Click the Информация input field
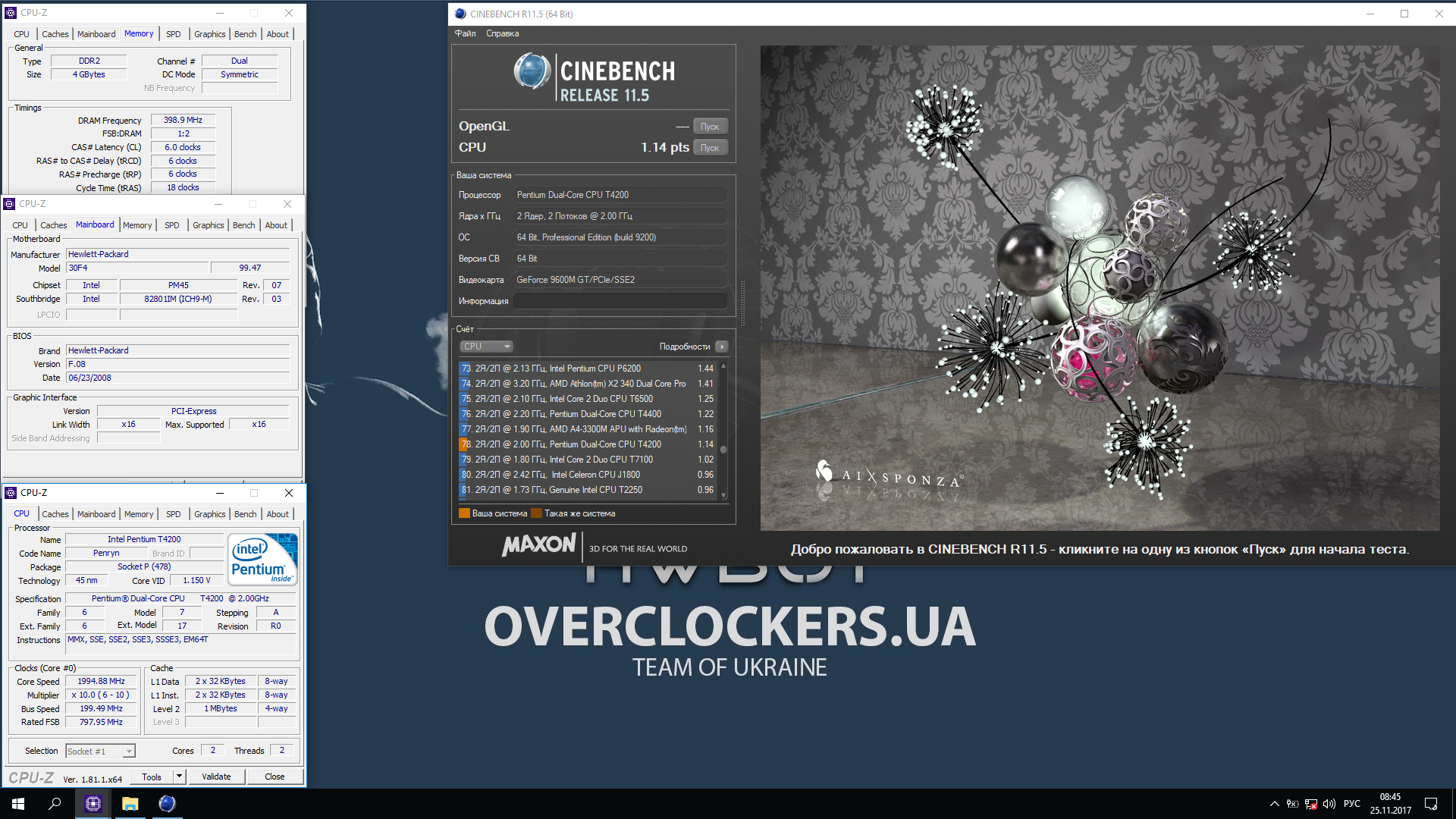This screenshot has height=819, width=1456. click(620, 301)
